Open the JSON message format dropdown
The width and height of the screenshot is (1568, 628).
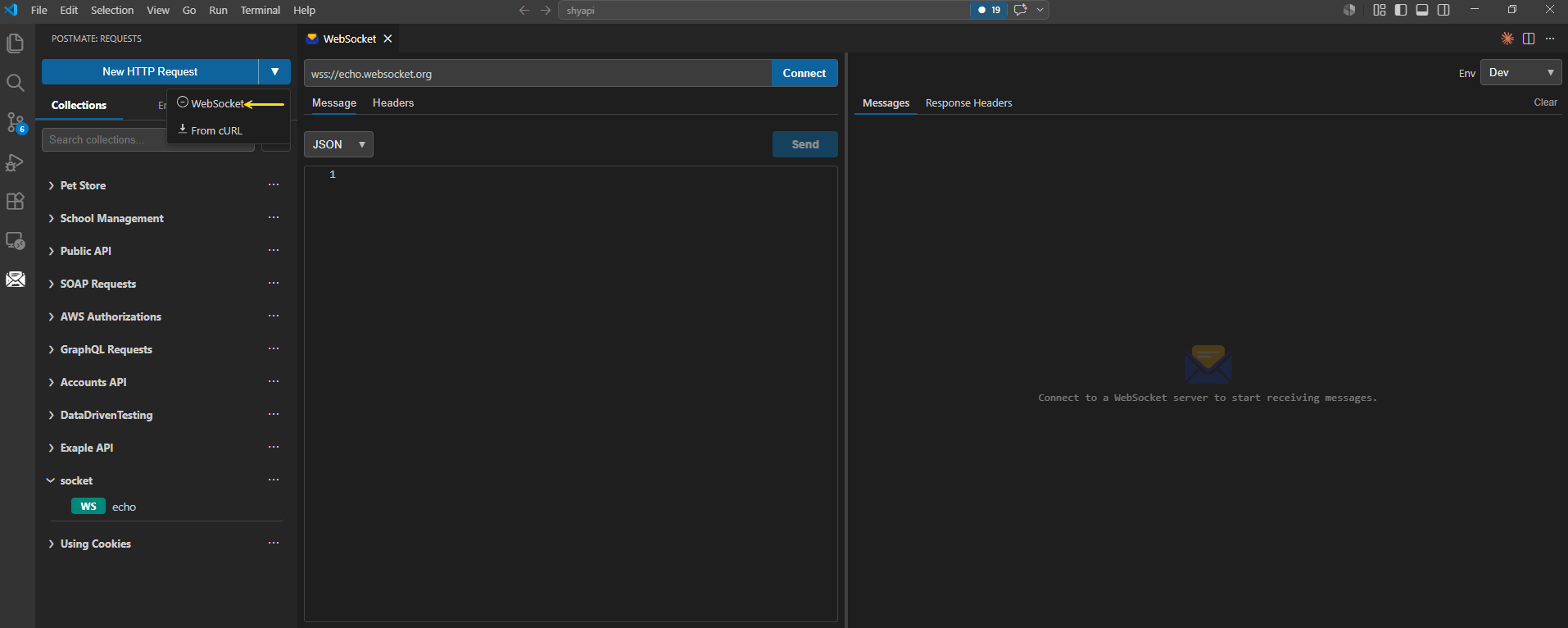pyautogui.click(x=338, y=144)
